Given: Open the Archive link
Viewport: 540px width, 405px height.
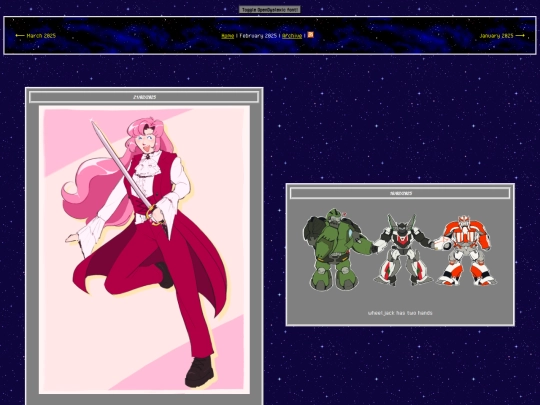Looking at the screenshot, I should point(292,36).
